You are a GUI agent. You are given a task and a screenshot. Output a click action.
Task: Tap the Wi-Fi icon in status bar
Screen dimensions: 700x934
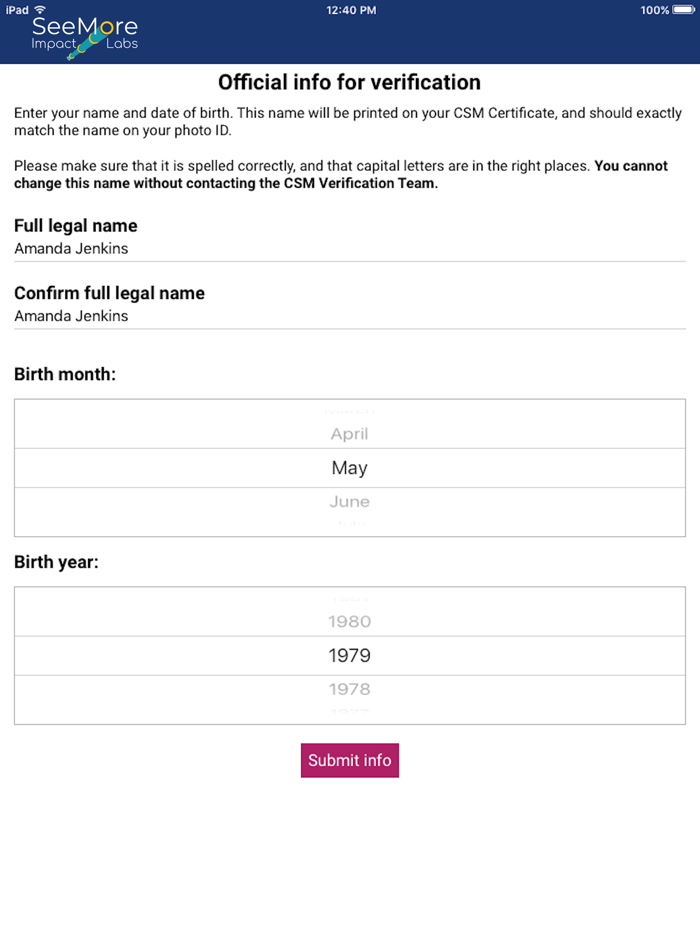(40, 10)
